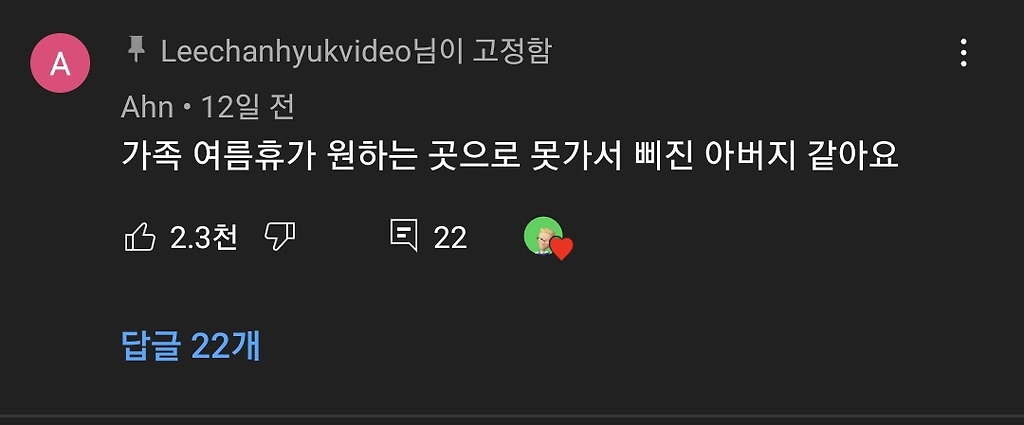This screenshot has width=1024, height=425.
Task: Click the 2.3천 like count
Action: (x=204, y=237)
